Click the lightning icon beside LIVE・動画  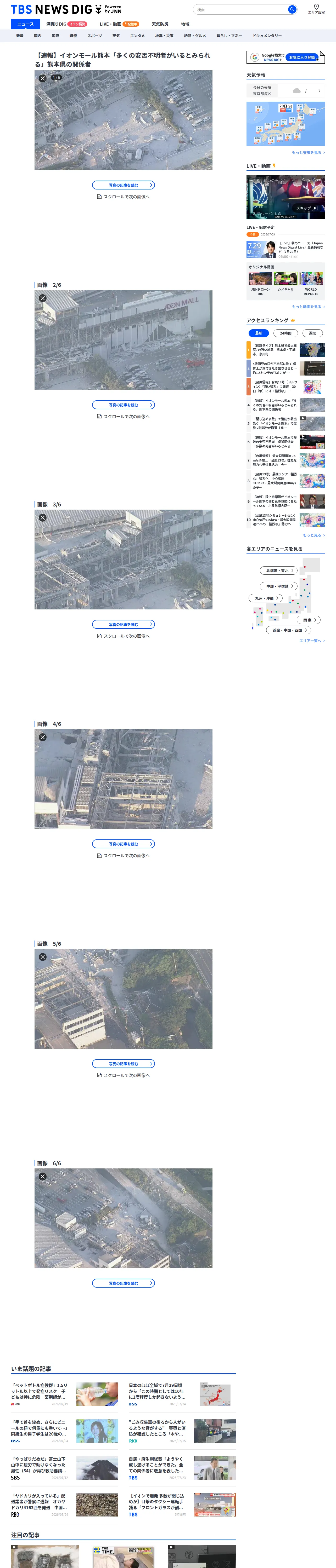click(x=275, y=166)
